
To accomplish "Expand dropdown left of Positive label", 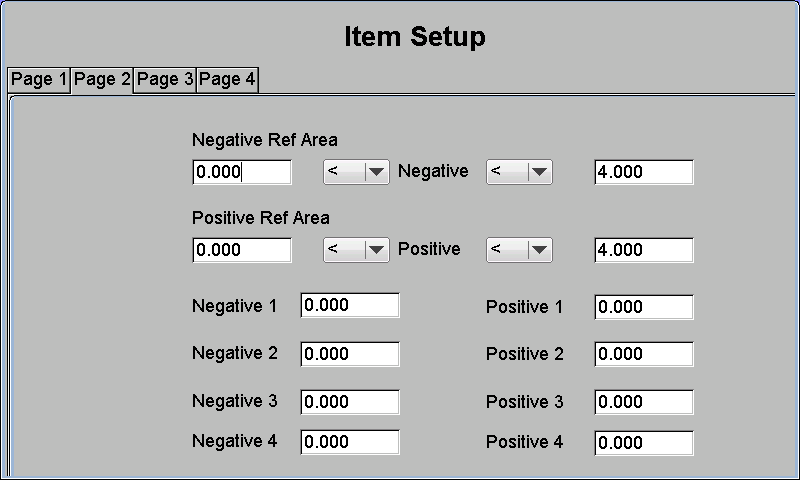I will pos(356,250).
